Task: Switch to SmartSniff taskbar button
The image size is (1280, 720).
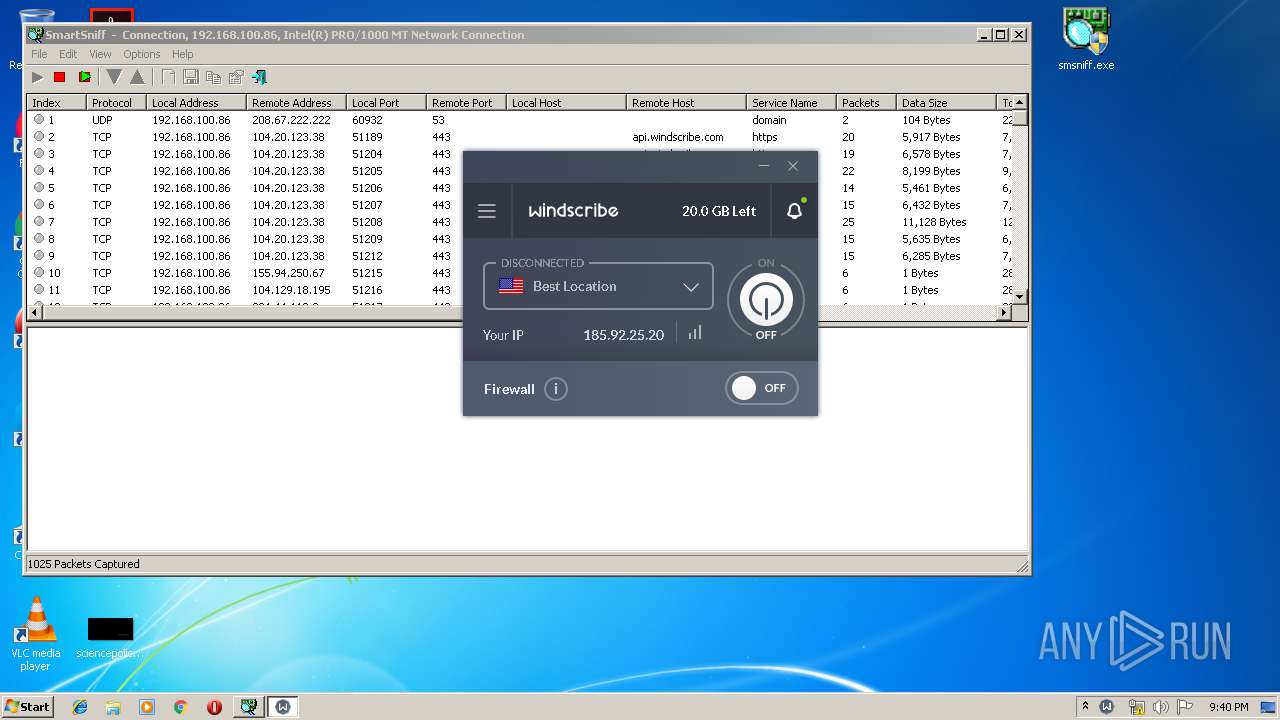Action: [248, 707]
